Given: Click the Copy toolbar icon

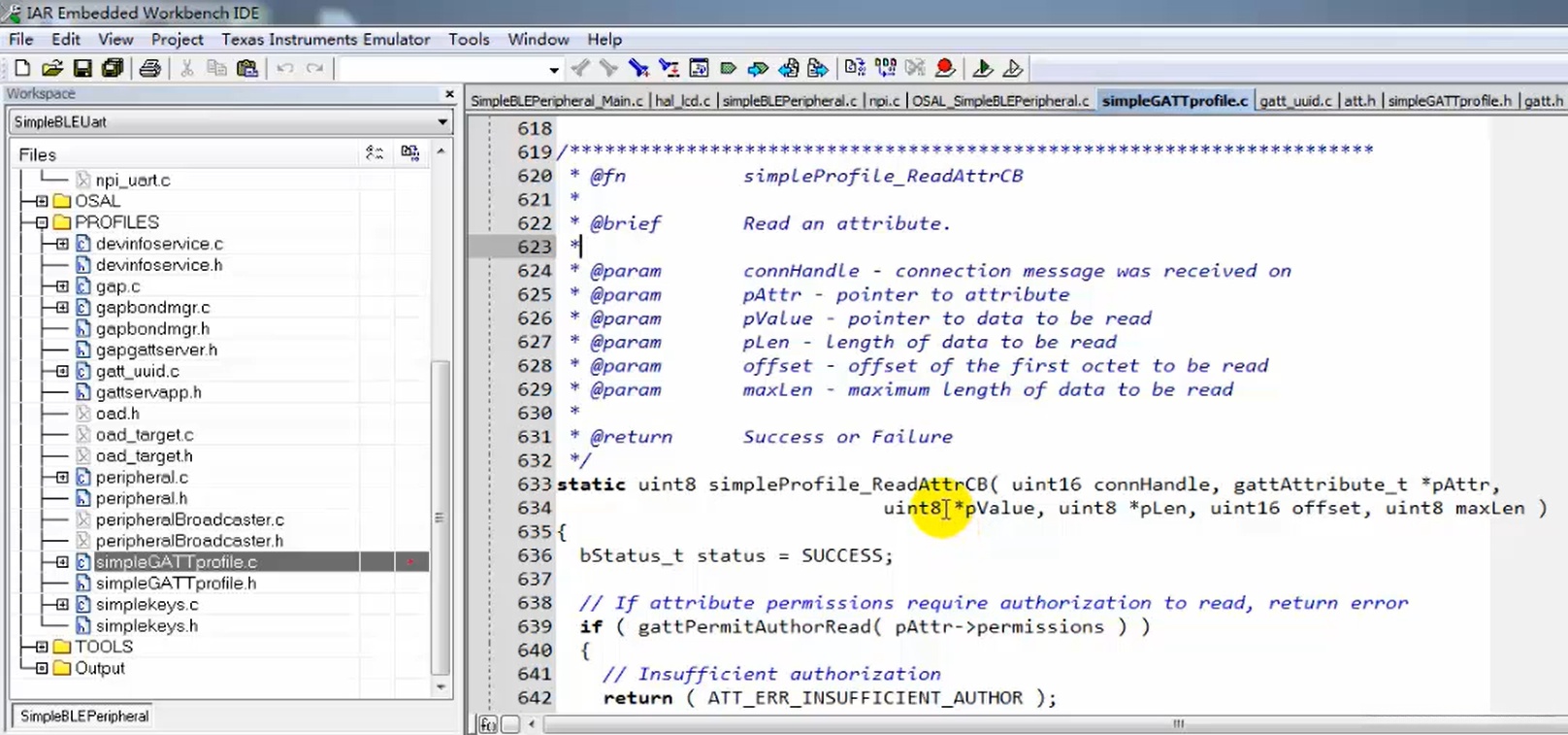Looking at the screenshot, I should pyautogui.click(x=217, y=68).
